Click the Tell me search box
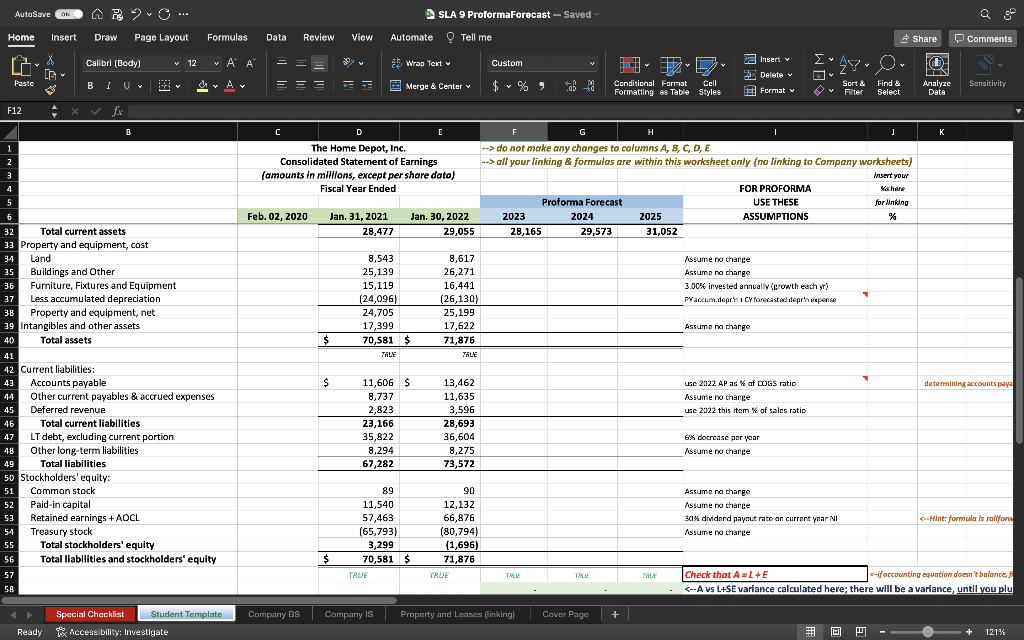Image resolution: width=1024 pixels, height=640 pixels. (x=469, y=37)
